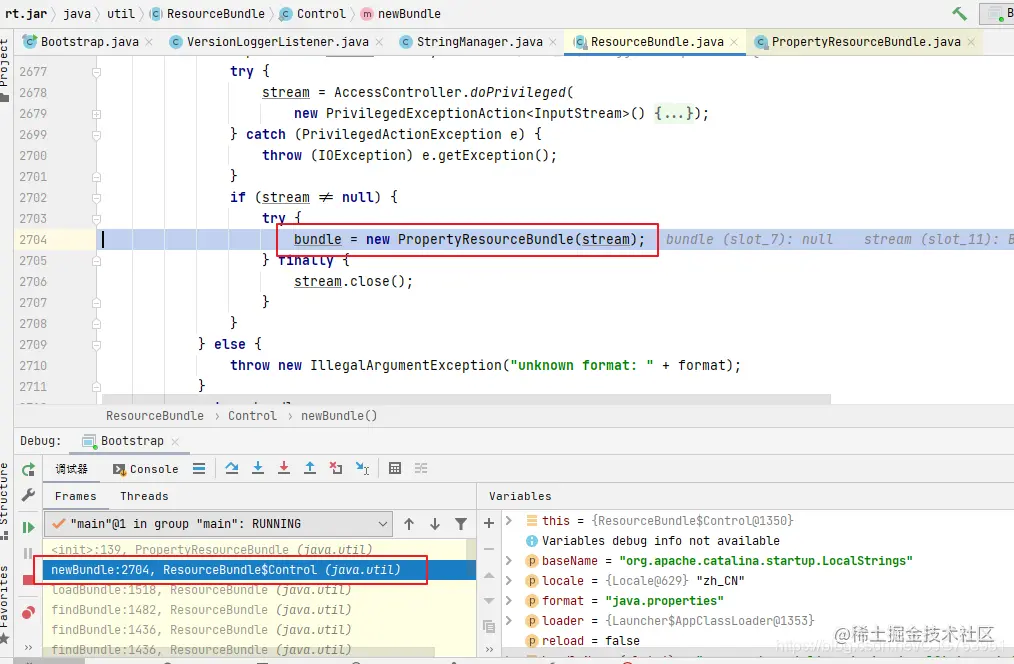Open the Favorites side panel

tap(5, 605)
